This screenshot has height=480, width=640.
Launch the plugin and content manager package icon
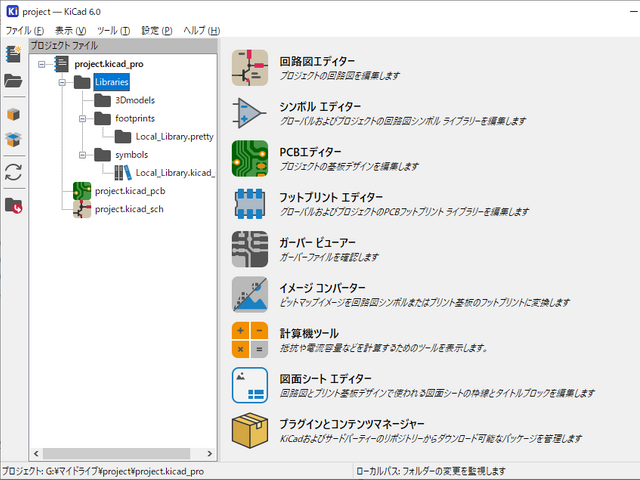click(x=250, y=430)
